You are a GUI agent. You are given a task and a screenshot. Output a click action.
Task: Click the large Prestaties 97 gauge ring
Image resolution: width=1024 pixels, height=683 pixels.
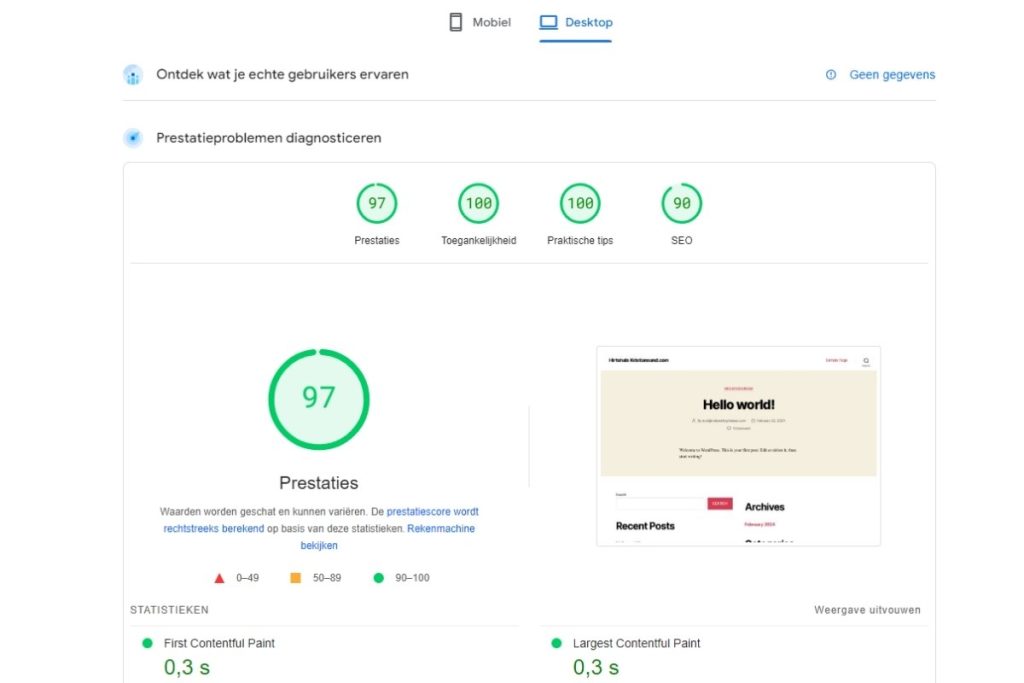[x=318, y=398]
